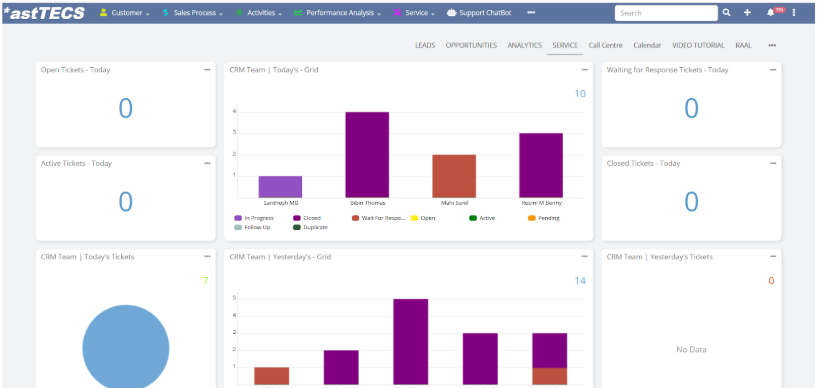
Task: Open the vertical dots user menu
Action: click(794, 13)
